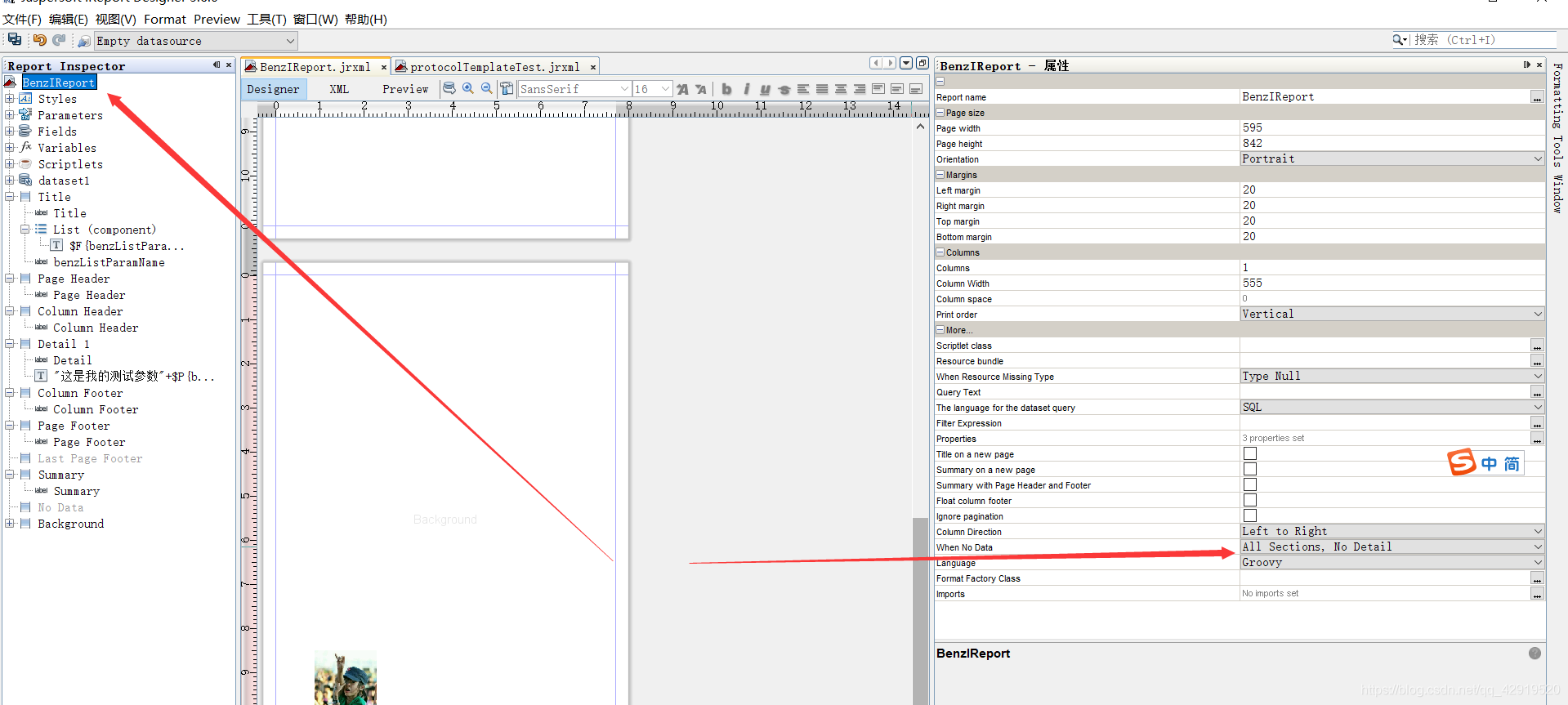This screenshot has width=1568, height=705.
Task: Edit the Scriptlet class ellipsis button
Action: (1537, 346)
